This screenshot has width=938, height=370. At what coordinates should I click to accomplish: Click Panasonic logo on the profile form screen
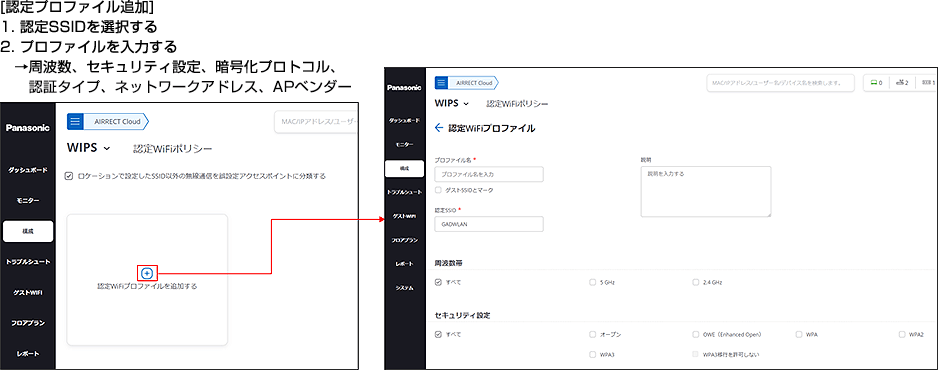(404, 87)
